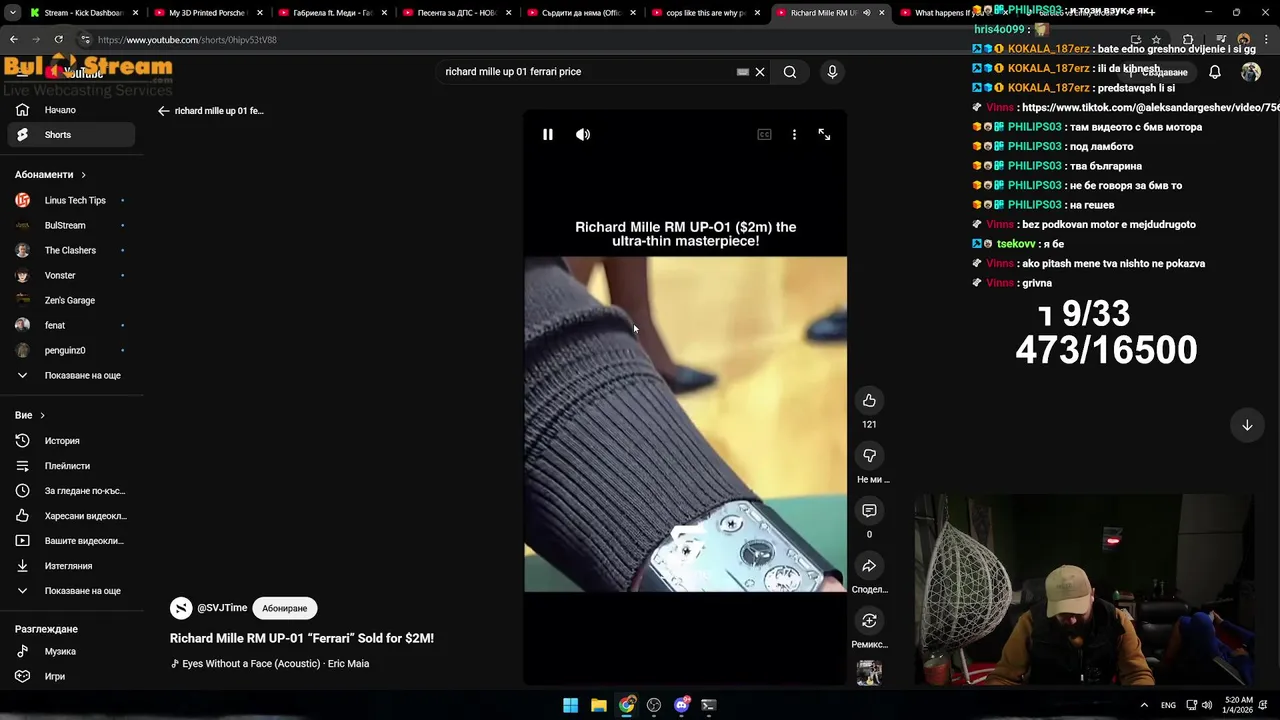Open the fenat channel subscription

70,325
